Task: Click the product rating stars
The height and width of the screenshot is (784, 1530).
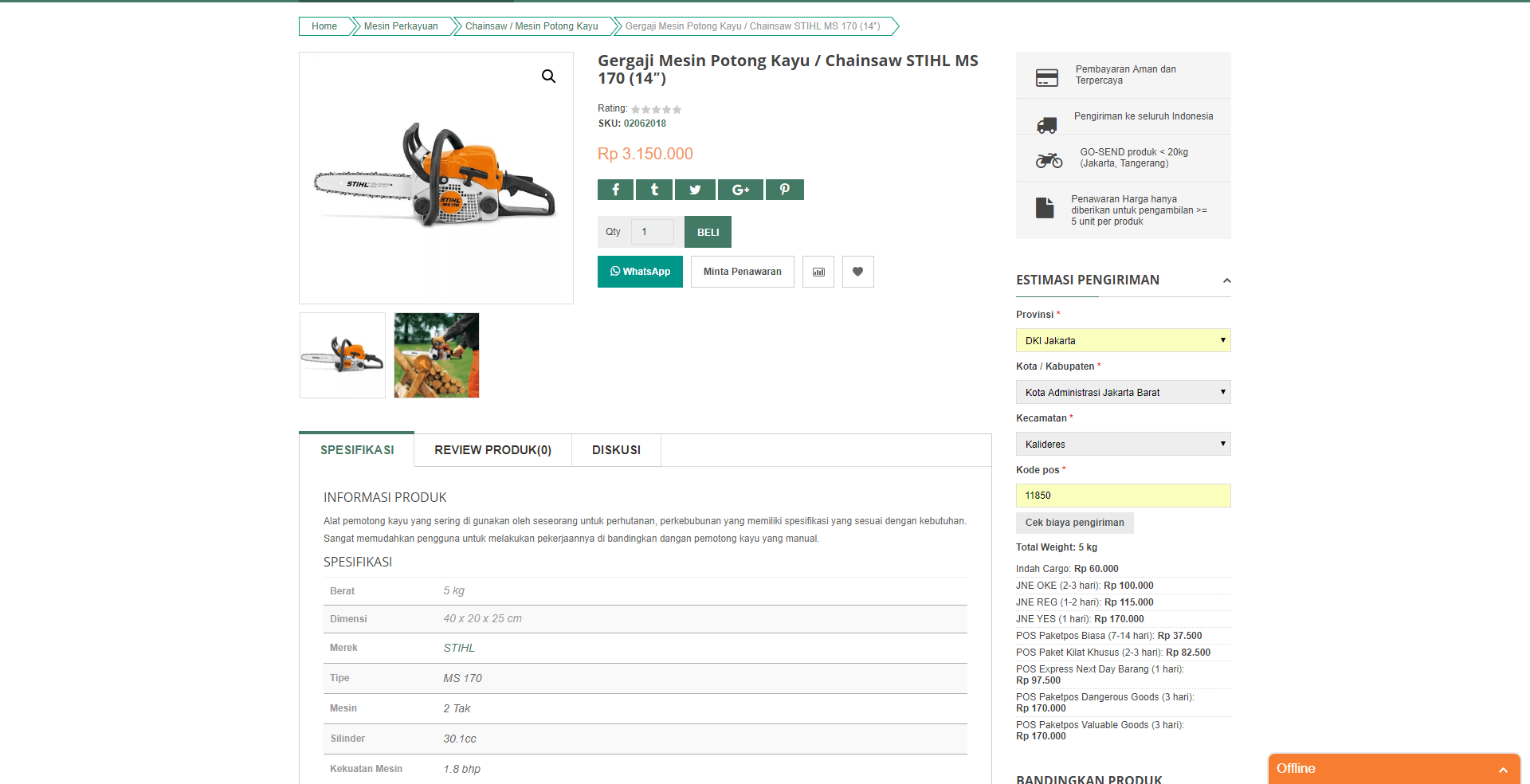Action: [x=656, y=109]
